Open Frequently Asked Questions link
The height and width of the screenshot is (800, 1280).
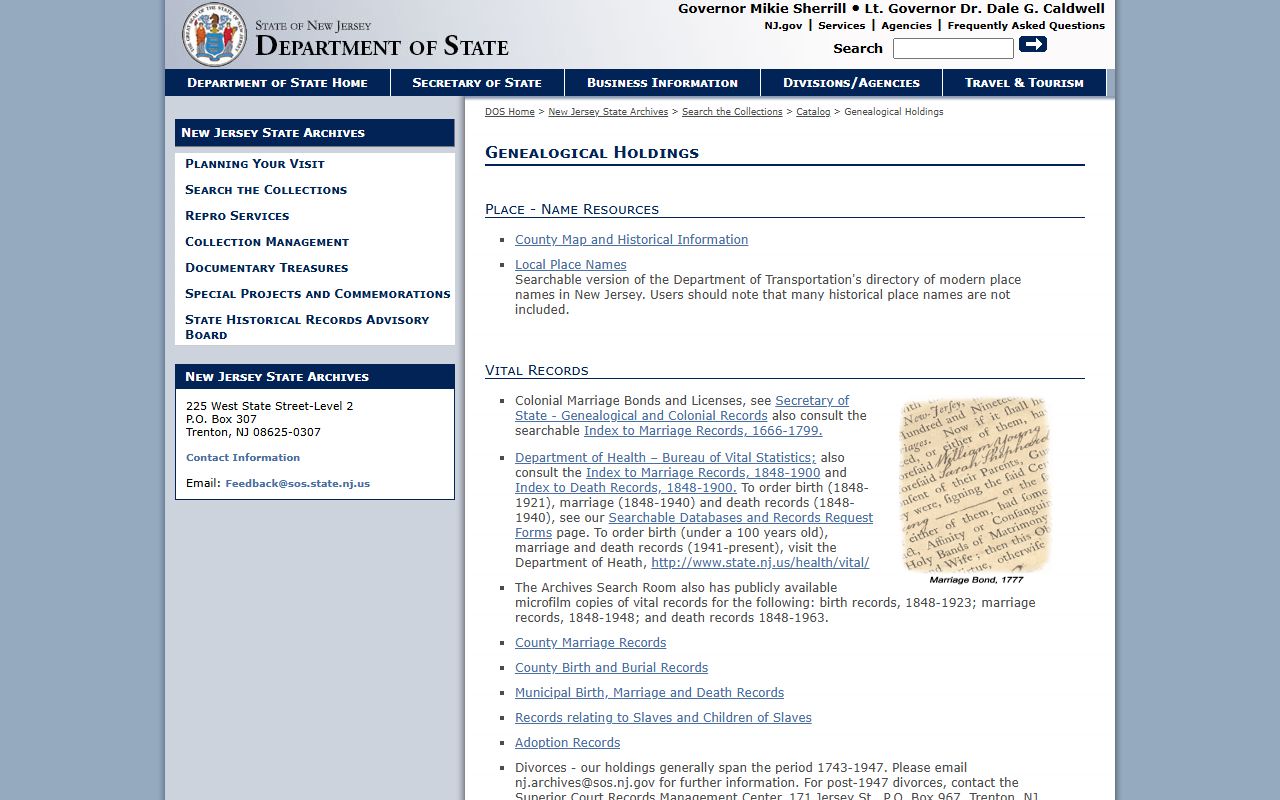tap(1026, 26)
